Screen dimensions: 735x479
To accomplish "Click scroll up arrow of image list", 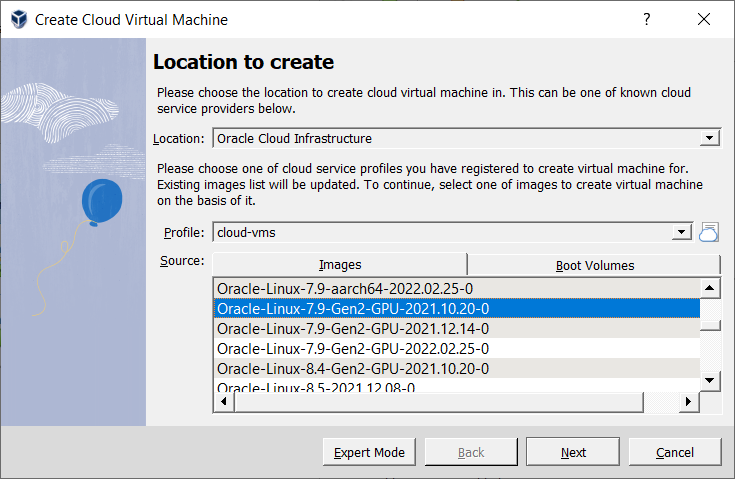I will tap(710, 288).
